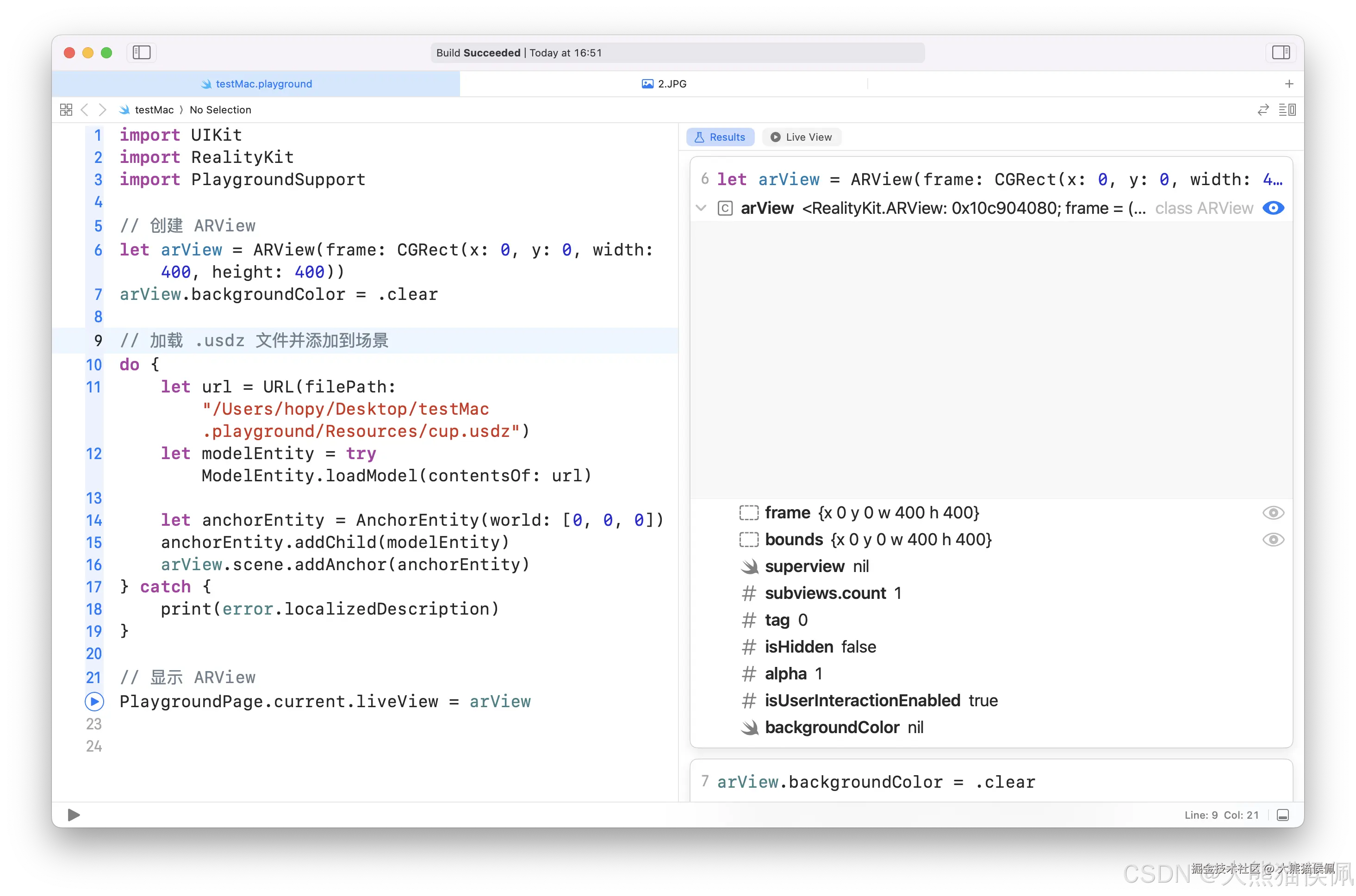This screenshot has width=1356, height=896.
Task: Navigate forward in editor history
Action: point(102,110)
